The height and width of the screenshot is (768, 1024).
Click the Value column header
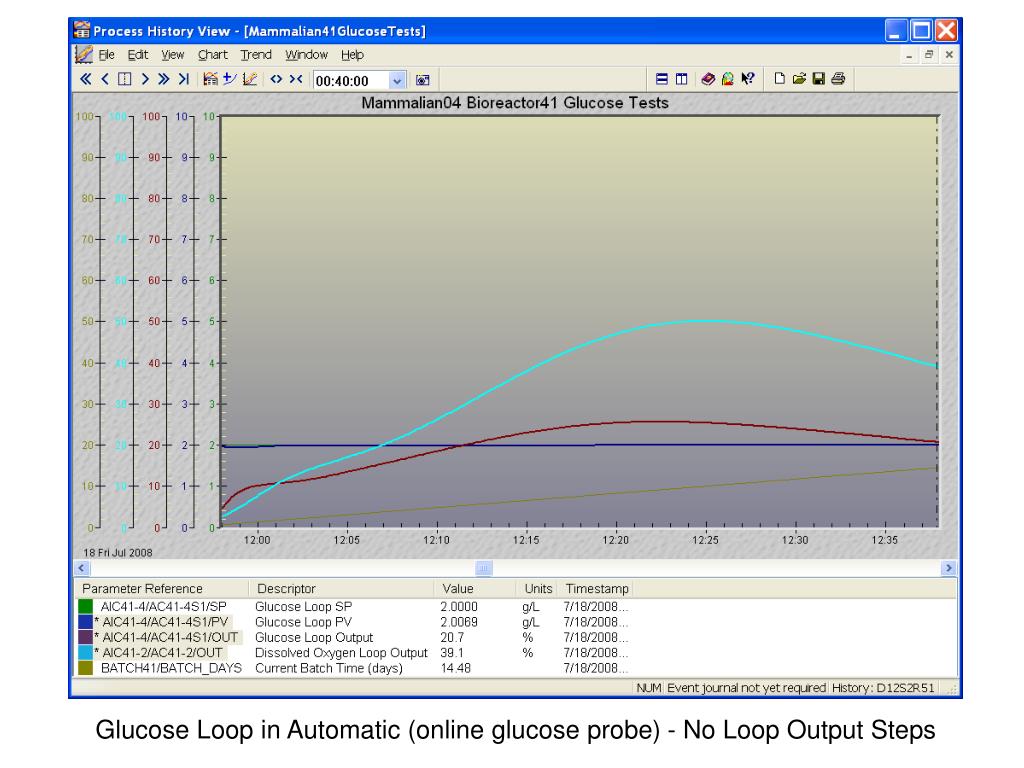click(x=475, y=588)
